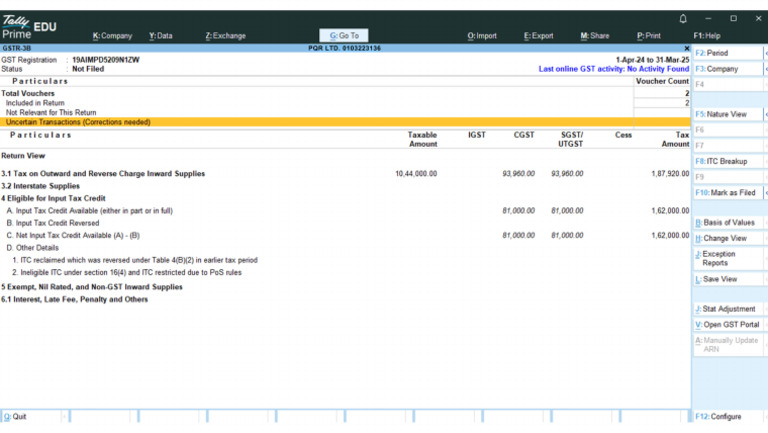Select B. Input Tax Credit Reversed row
This screenshot has width=768, height=433.
point(345,223)
